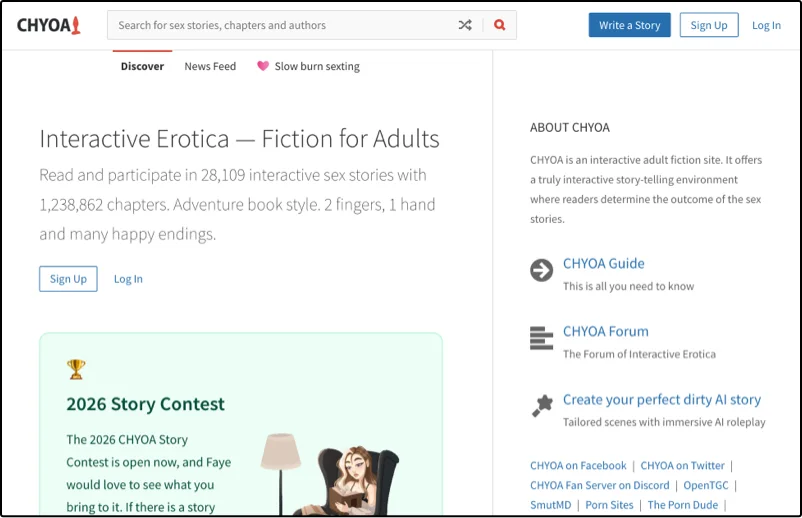Click Sign Up button below the intro text
This screenshot has height=518, width=802.
coord(68,279)
